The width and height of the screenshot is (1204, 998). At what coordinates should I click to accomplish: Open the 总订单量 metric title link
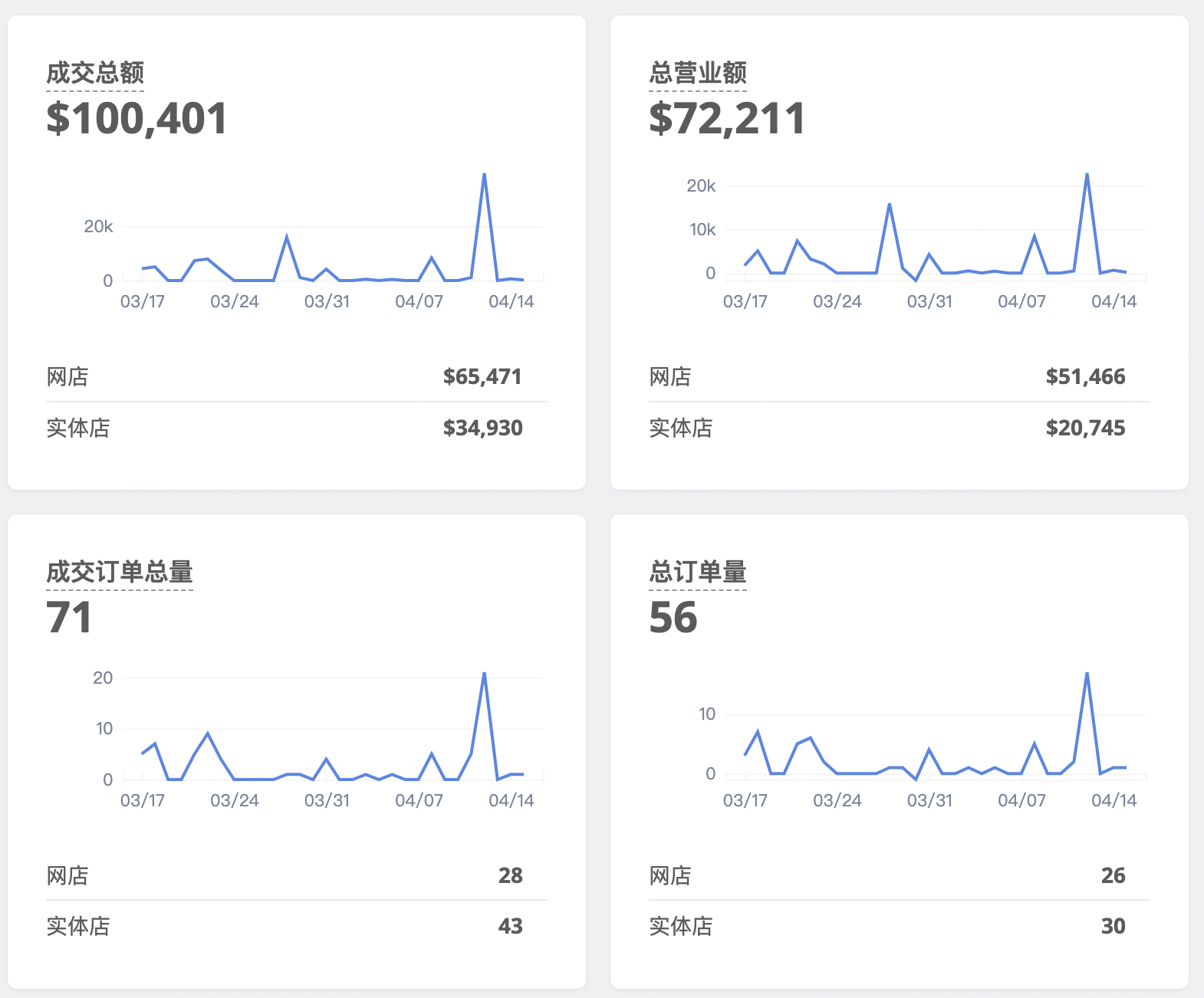pyautogui.click(x=698, y=572)
